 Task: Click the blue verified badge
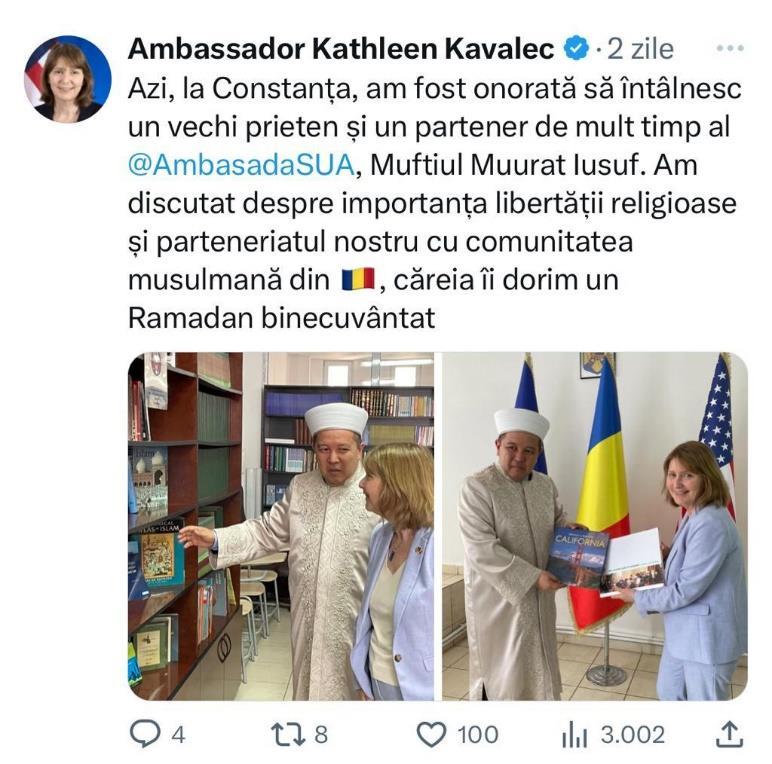pyautogui.click(x=576, y=49)
